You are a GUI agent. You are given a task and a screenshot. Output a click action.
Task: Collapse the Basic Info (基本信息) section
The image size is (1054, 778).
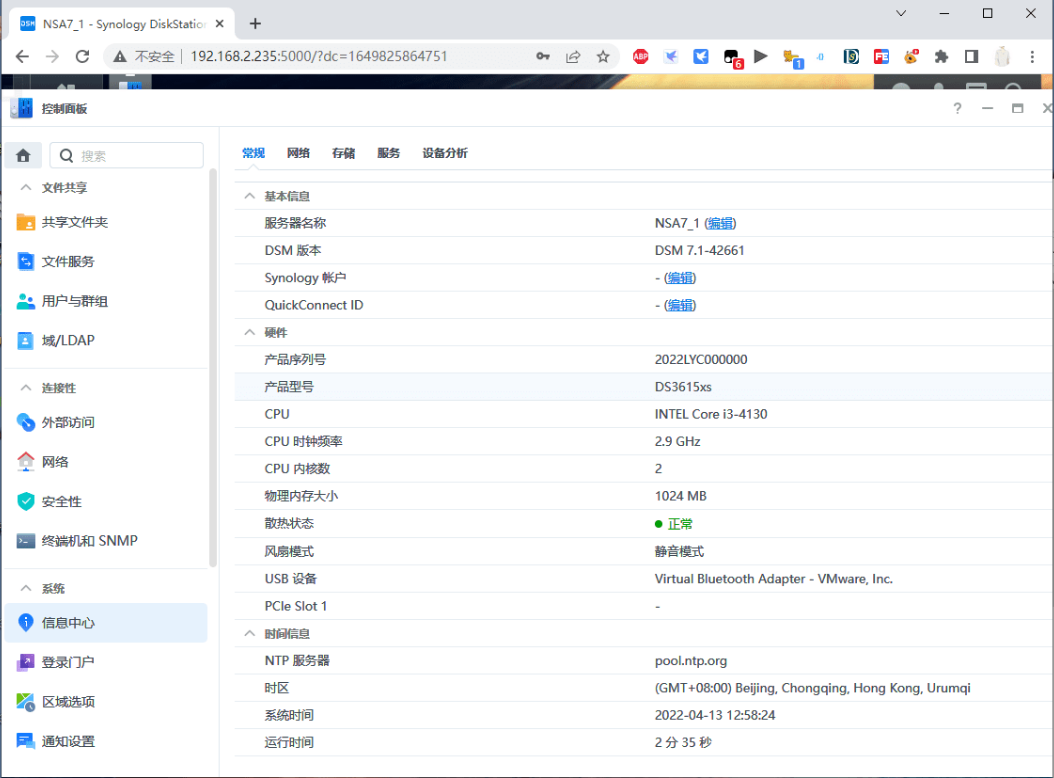click(250, 197)
